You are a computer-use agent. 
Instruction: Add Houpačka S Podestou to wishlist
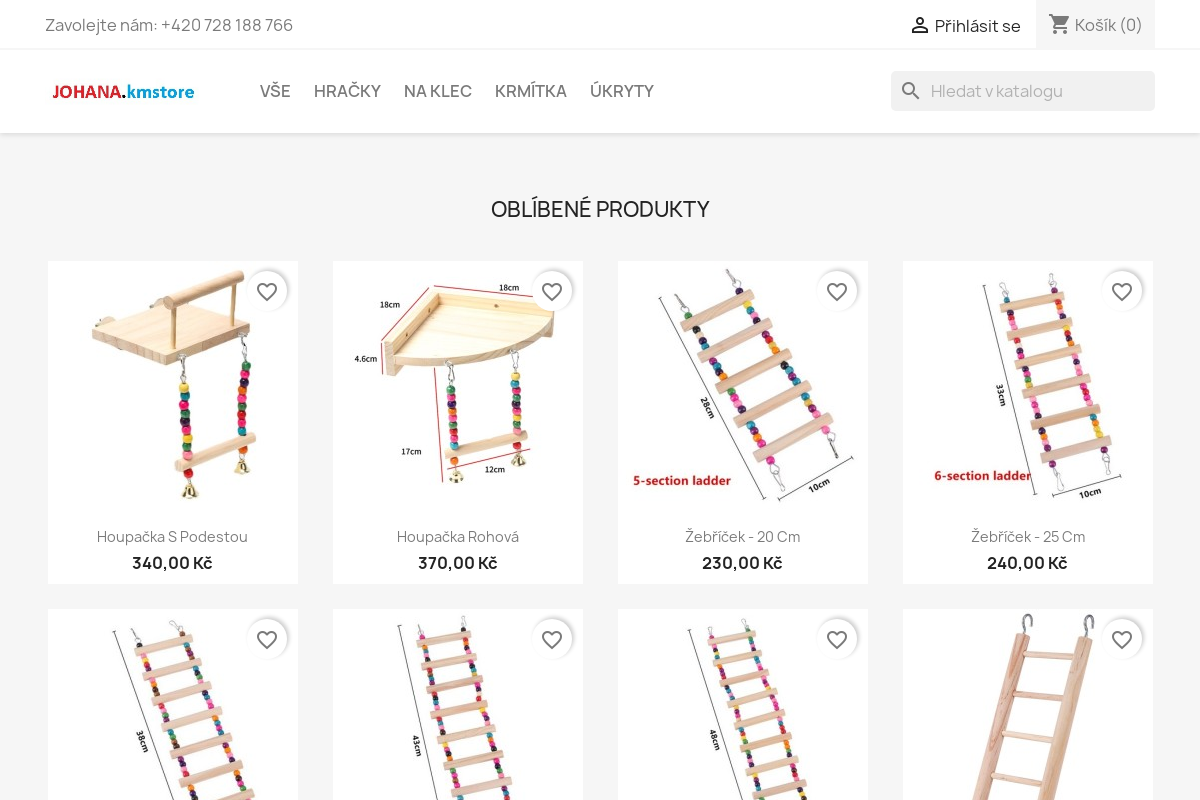[267, 292]
